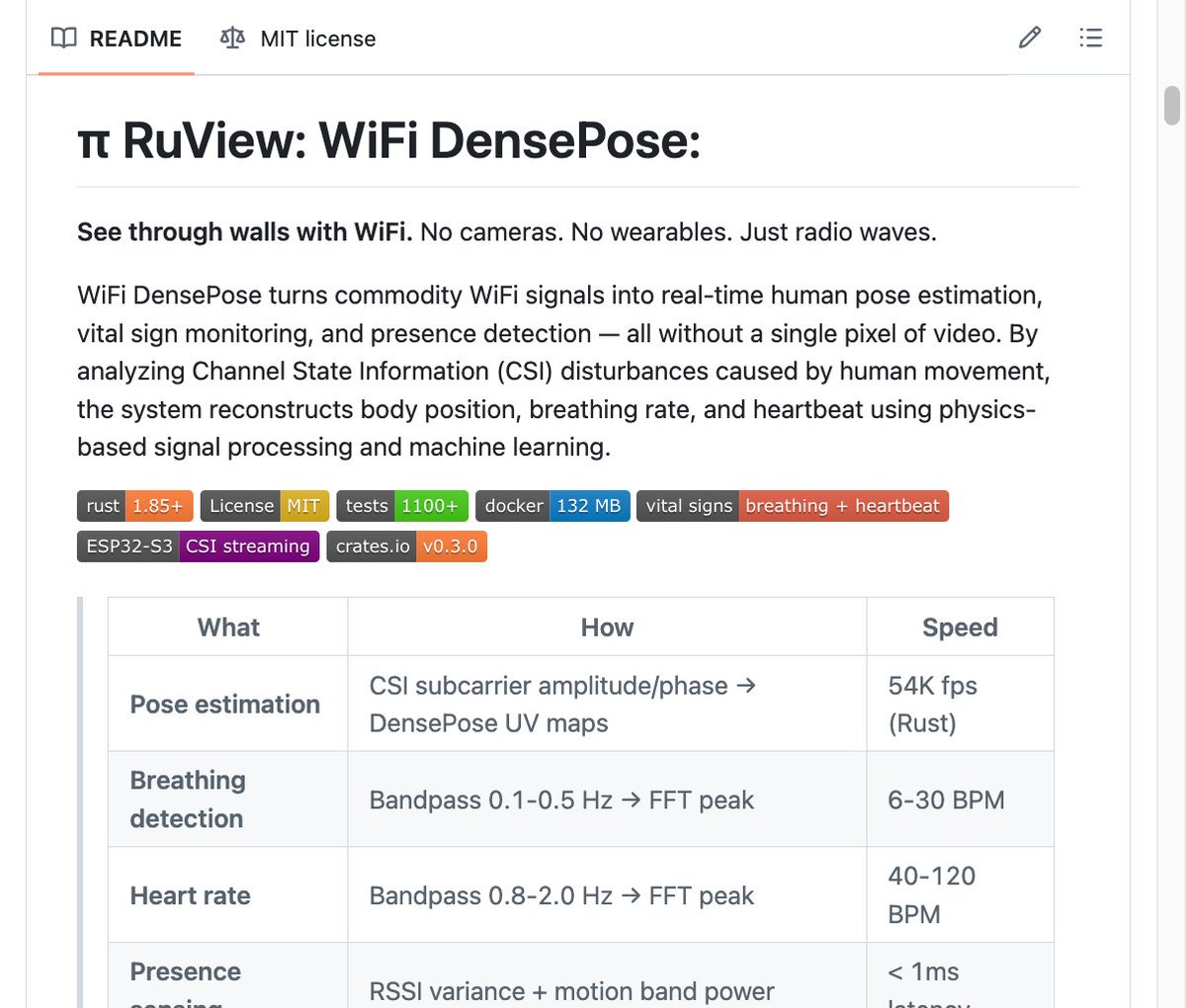Click 'Bandpass 0.1-0.5 Hz → FFT peak'
This screenshot has width=1186, height=1008.
pos(561,800)
